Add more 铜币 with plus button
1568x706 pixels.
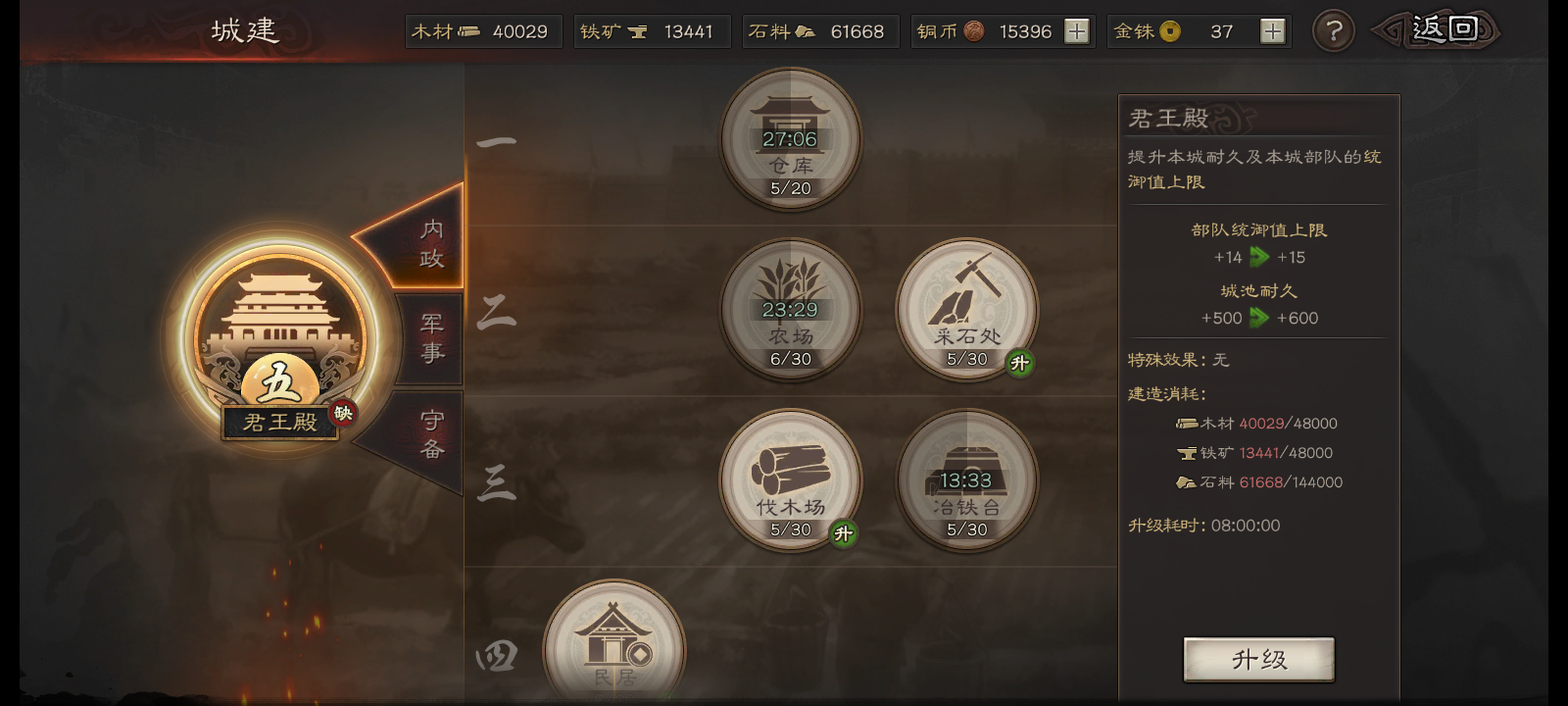pyautogui.click(x=1077, y=31)
